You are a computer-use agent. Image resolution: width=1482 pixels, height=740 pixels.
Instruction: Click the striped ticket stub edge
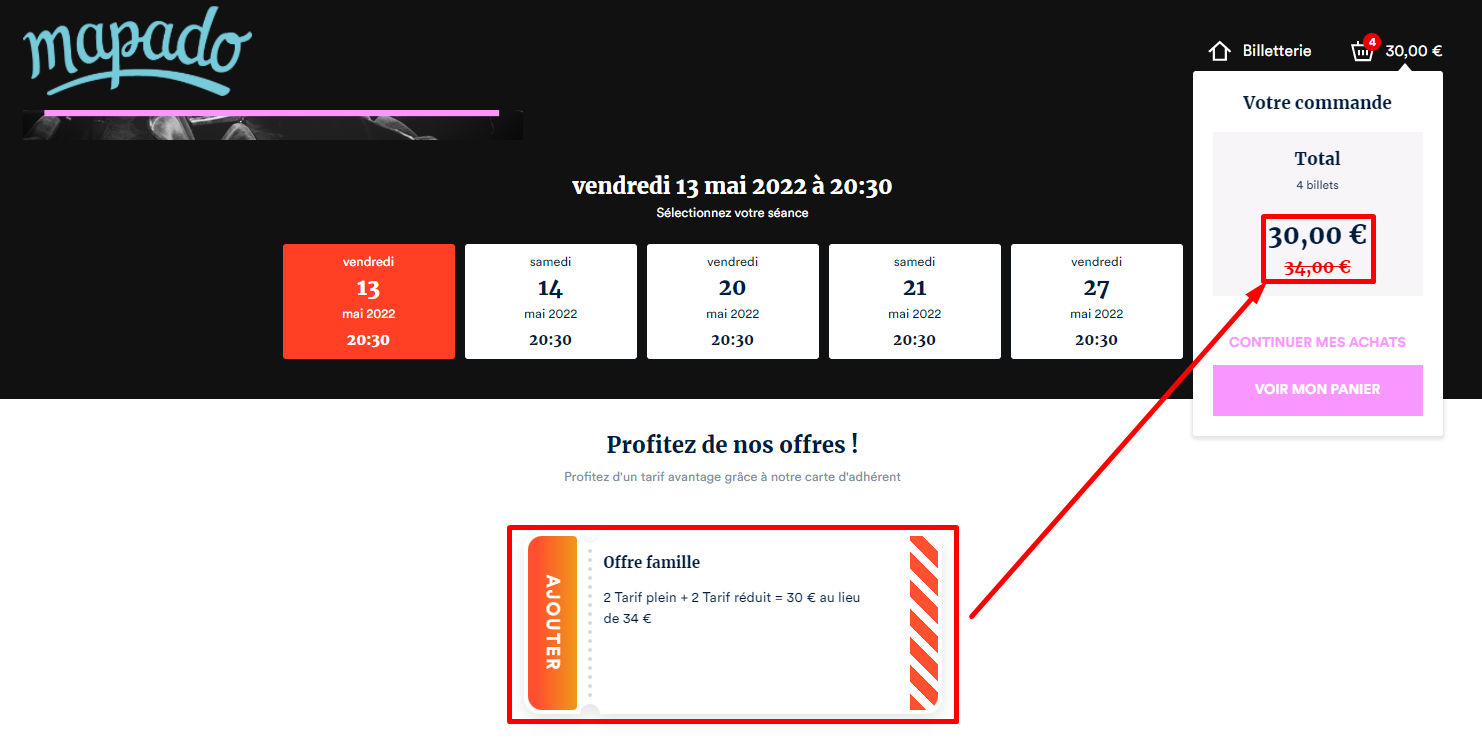tap(924, 623)
